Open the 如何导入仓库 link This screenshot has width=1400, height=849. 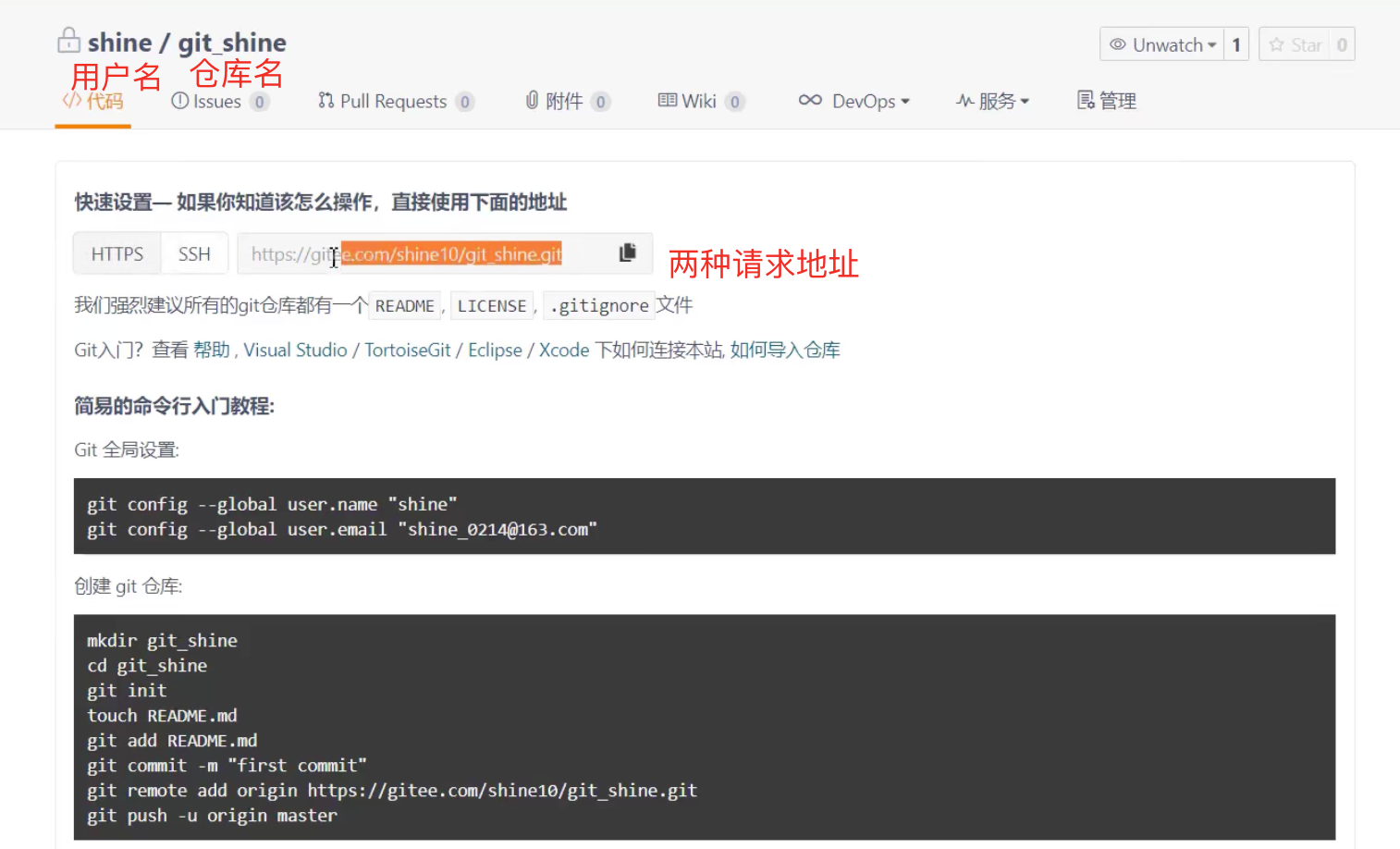785,350
